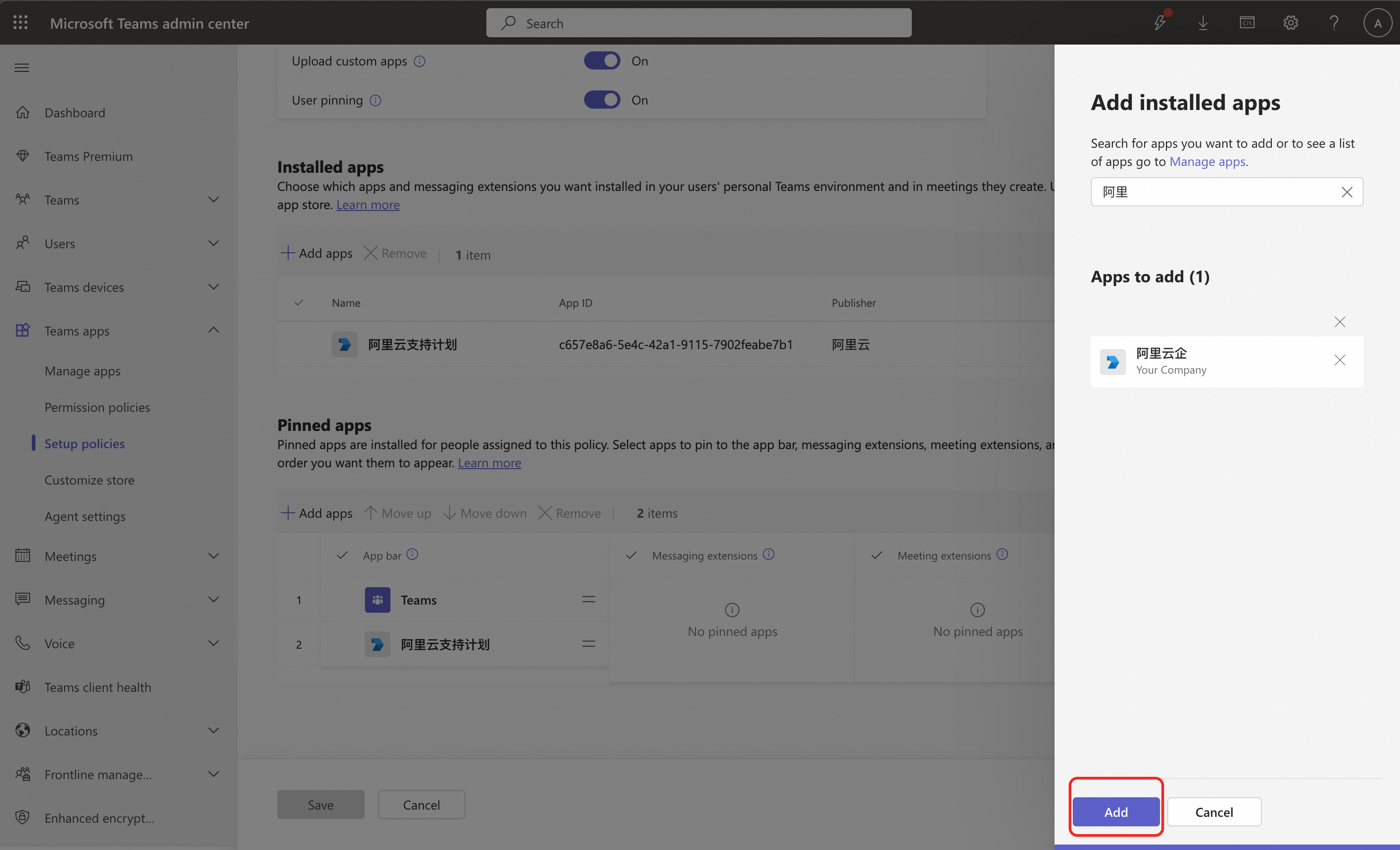Open the help question mark icon
The image size is (1400, 850).
click(x=1334, y=23)
